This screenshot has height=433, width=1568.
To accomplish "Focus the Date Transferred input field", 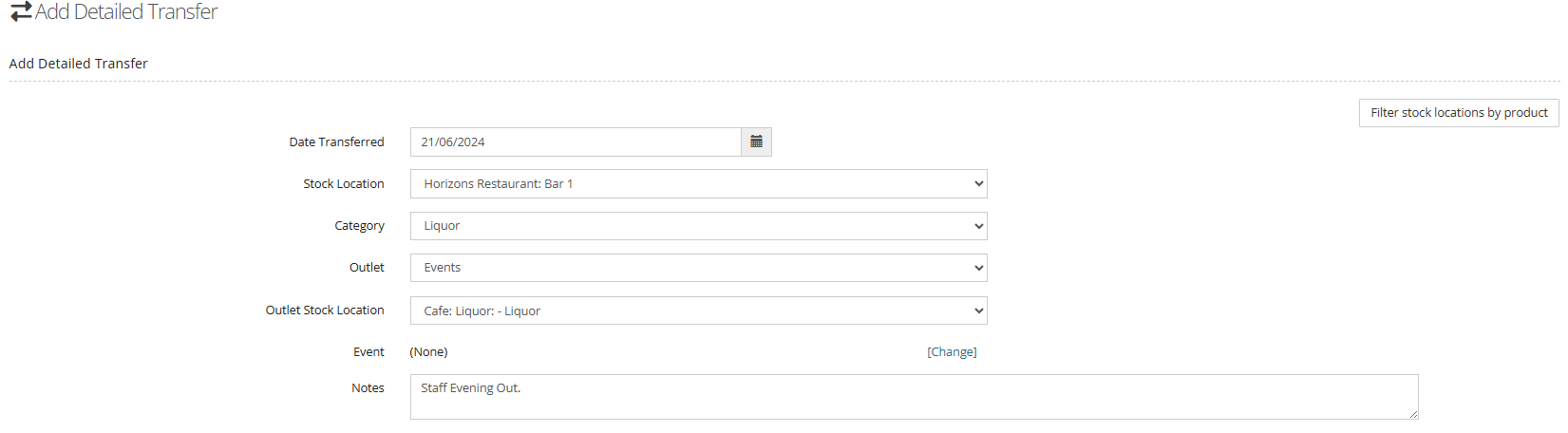I will pos(576,141).
